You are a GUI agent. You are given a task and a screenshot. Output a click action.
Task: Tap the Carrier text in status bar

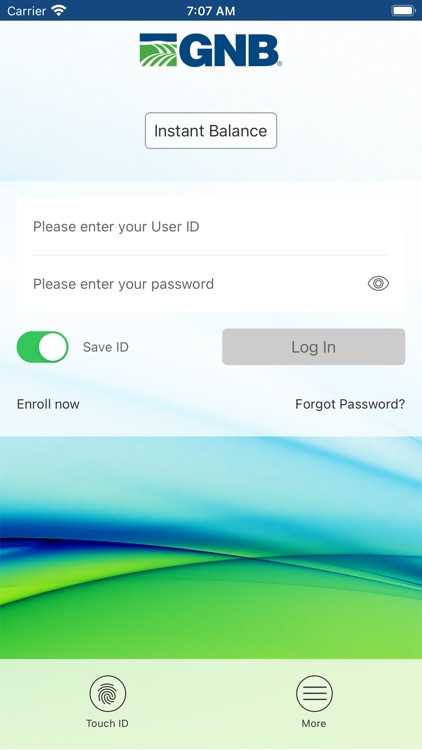pos(26,11)
